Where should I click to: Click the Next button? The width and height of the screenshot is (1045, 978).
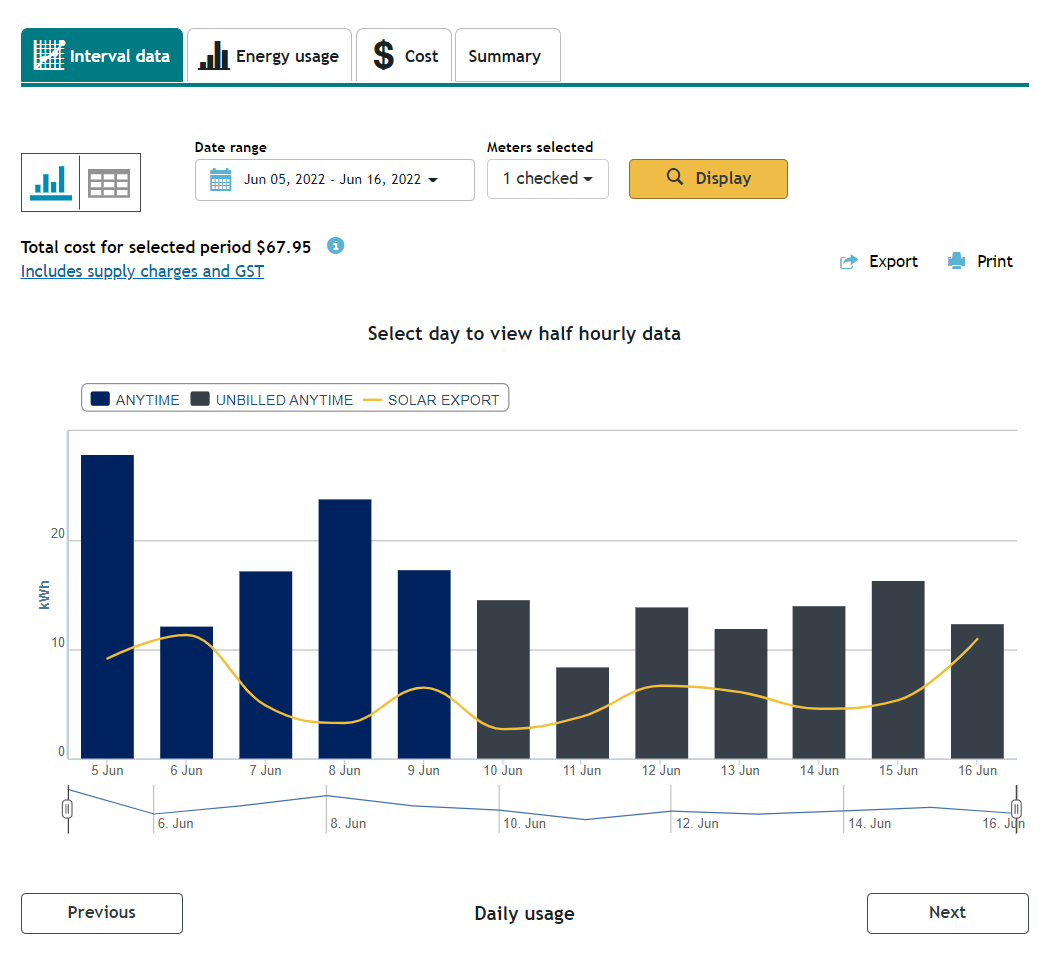coord(948,913)
